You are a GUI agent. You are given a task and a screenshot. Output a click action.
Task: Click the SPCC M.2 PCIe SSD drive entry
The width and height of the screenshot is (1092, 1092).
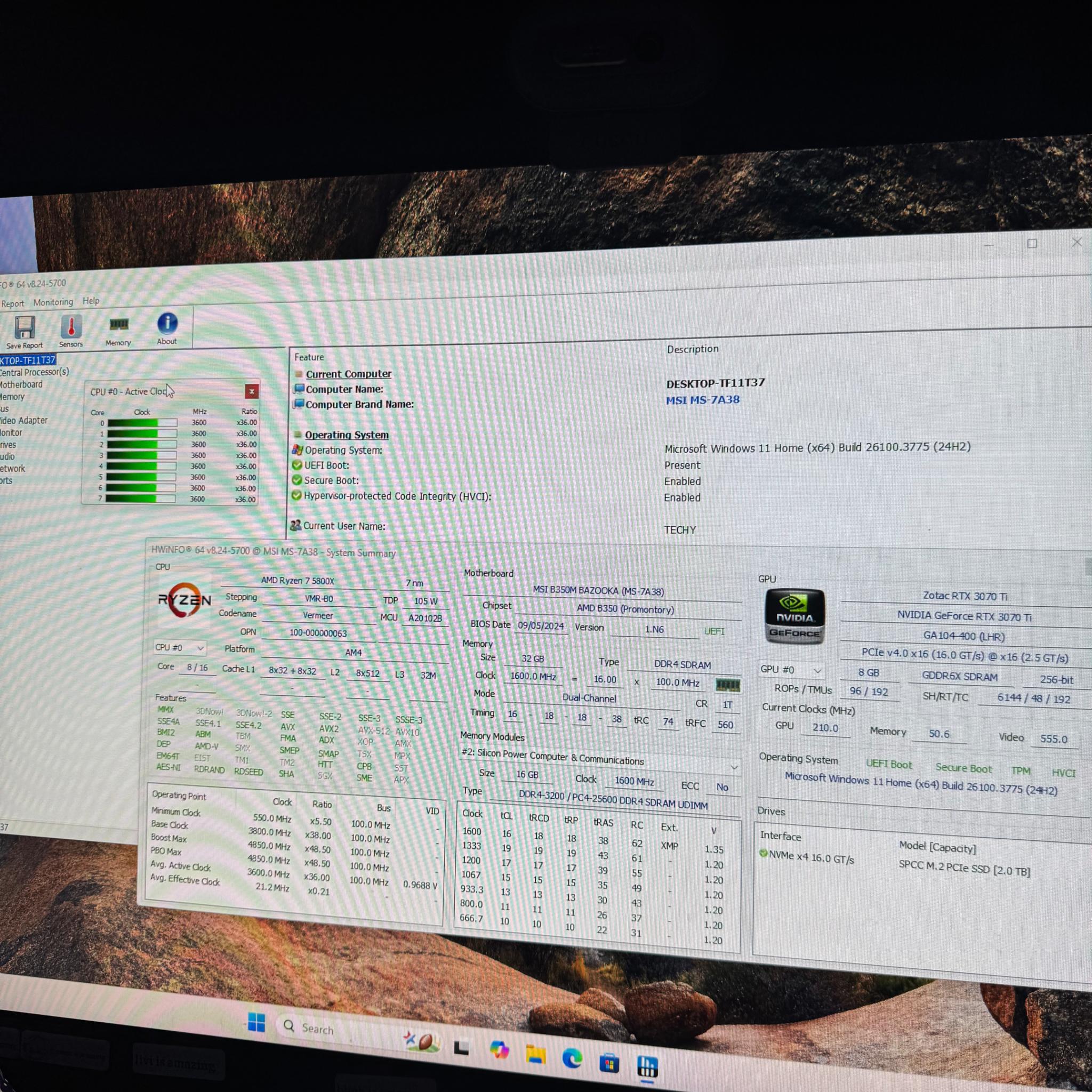click(965, 869)
